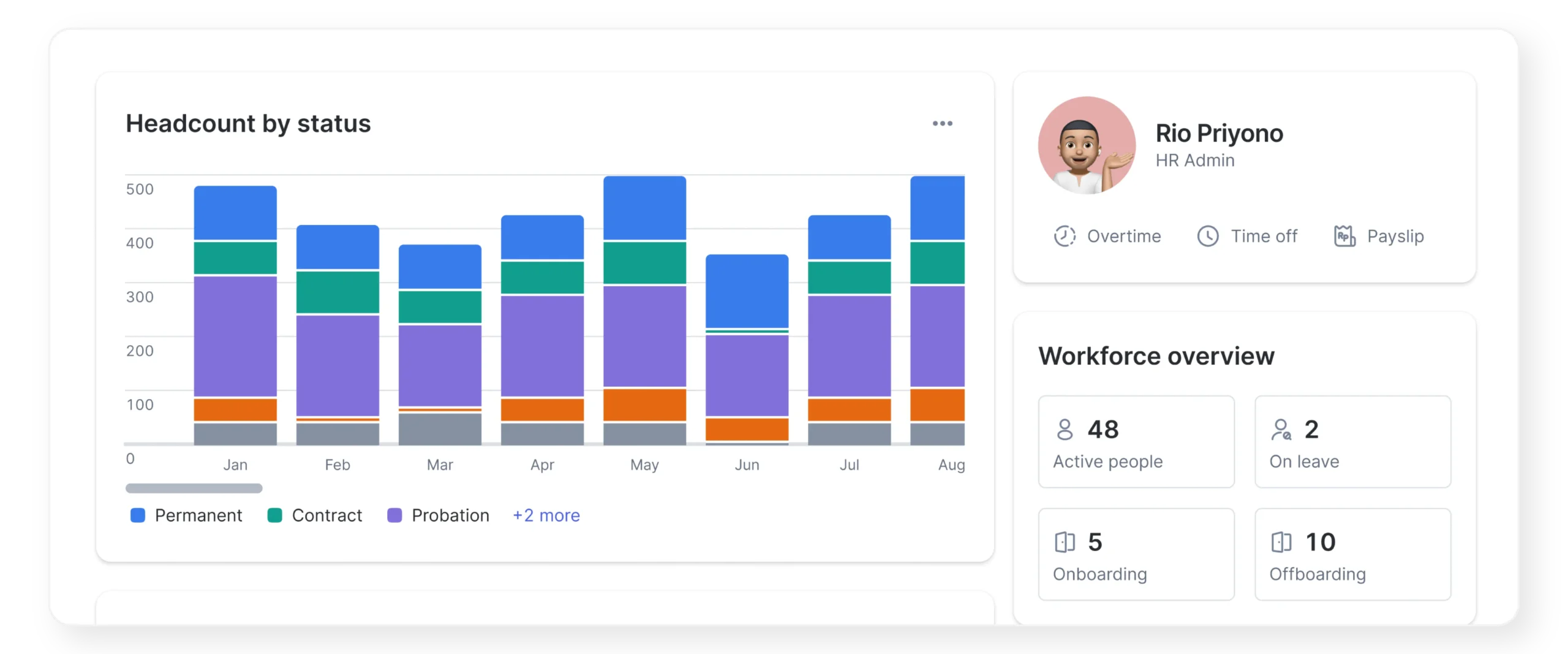1568x654 pixels.
Task: Toggle the Probation legend series
Action: pyautogui.click(x=439, y=515)
